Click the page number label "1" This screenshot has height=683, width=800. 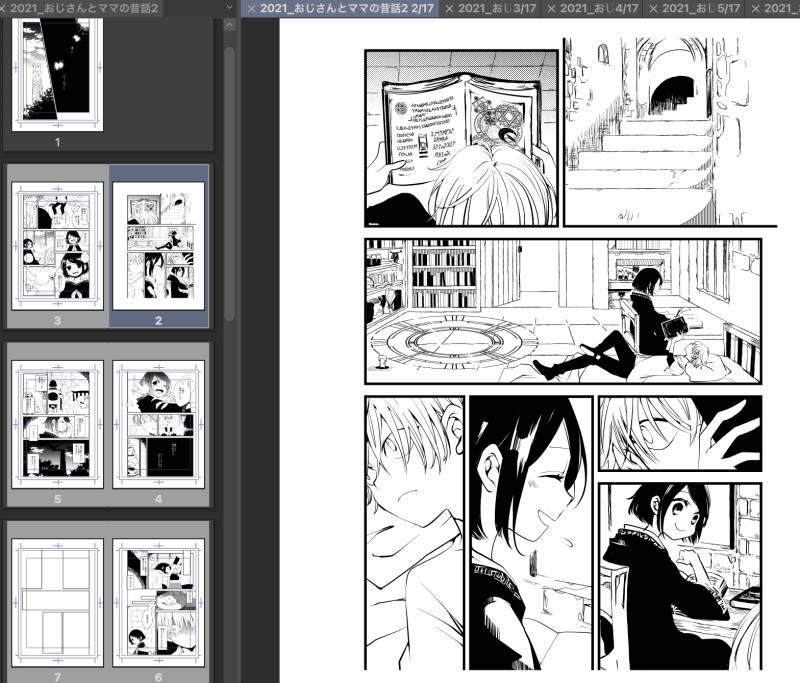pos(58,142)
